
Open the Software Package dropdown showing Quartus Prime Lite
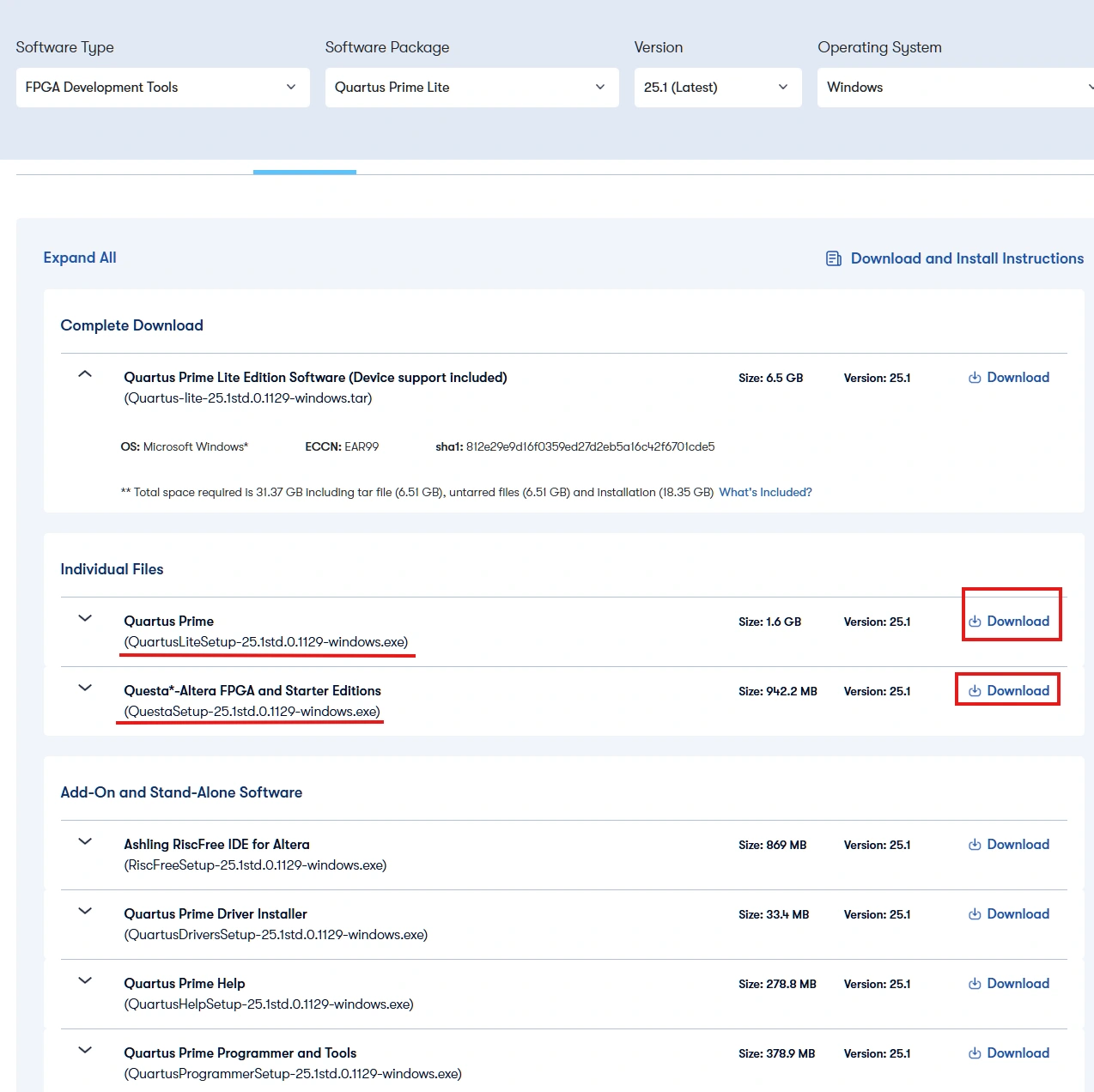pos(471,88)
